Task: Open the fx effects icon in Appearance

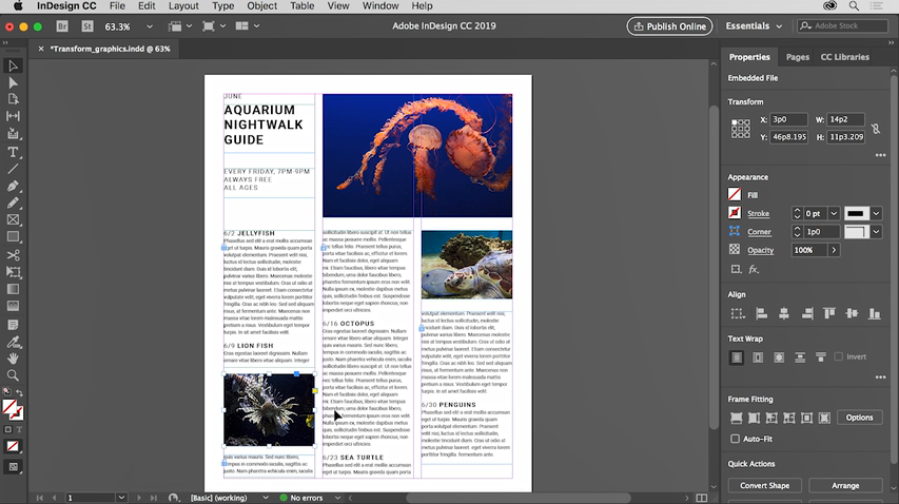Action: click(x=754, y=269)
